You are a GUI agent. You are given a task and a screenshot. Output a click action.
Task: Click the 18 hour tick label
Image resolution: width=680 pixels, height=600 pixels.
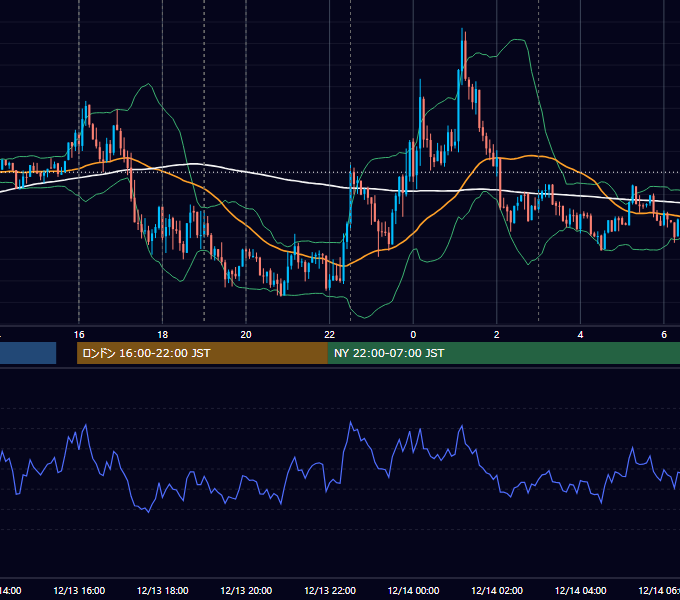pos(162,335)
